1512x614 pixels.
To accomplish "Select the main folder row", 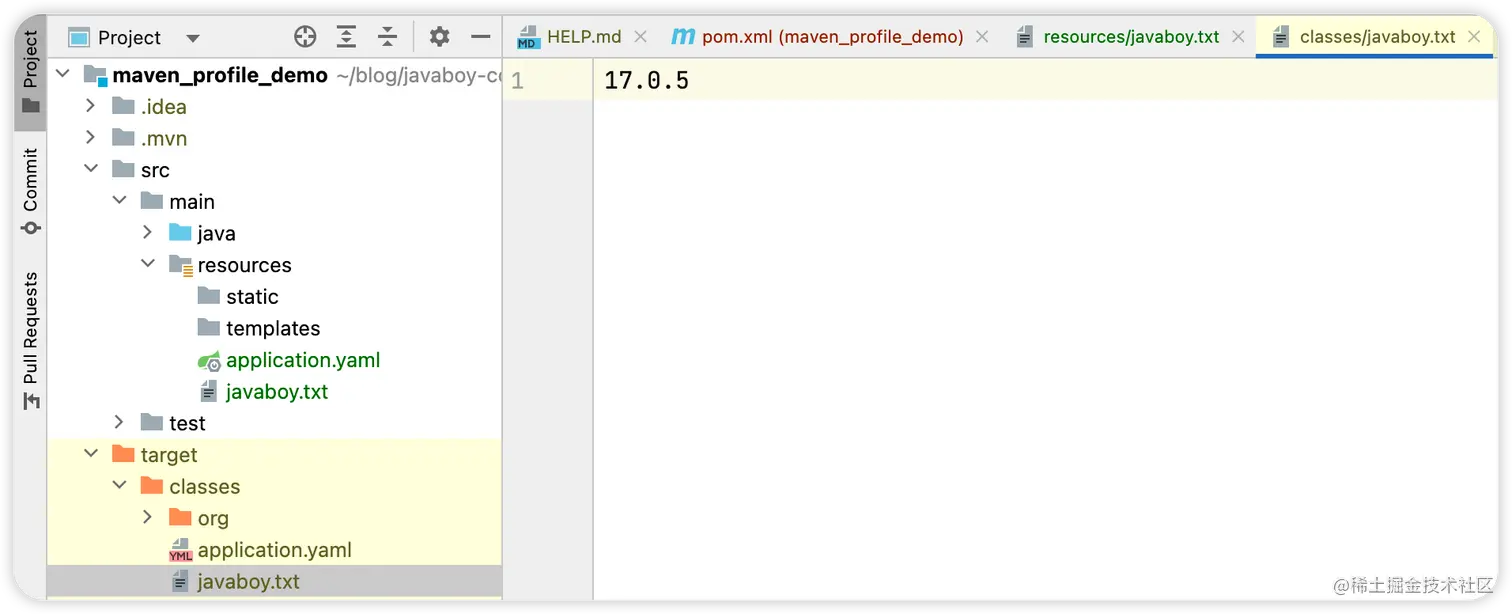I will point(274,202).
